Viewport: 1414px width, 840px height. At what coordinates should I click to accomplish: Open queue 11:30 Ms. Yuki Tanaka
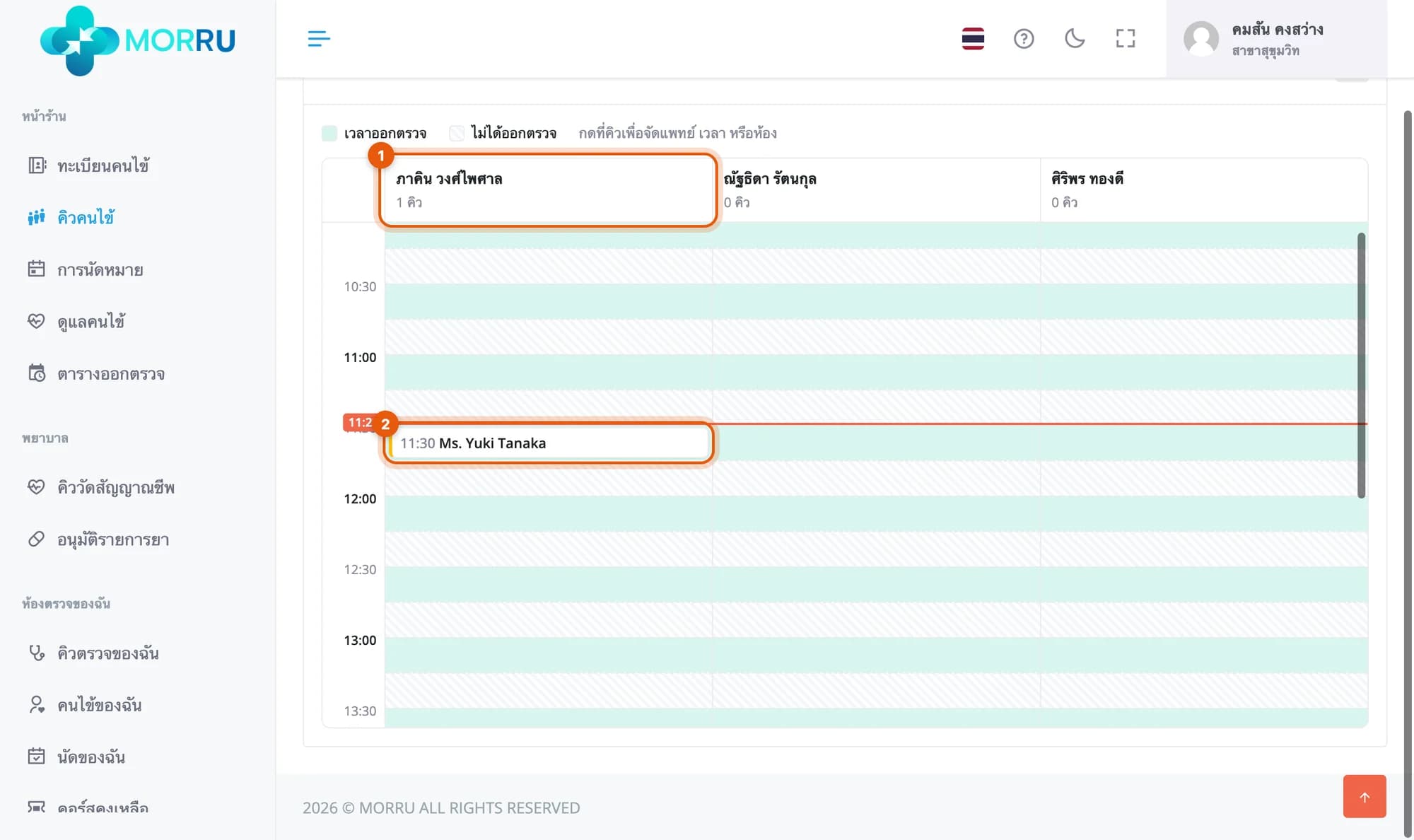coord(549,443)
